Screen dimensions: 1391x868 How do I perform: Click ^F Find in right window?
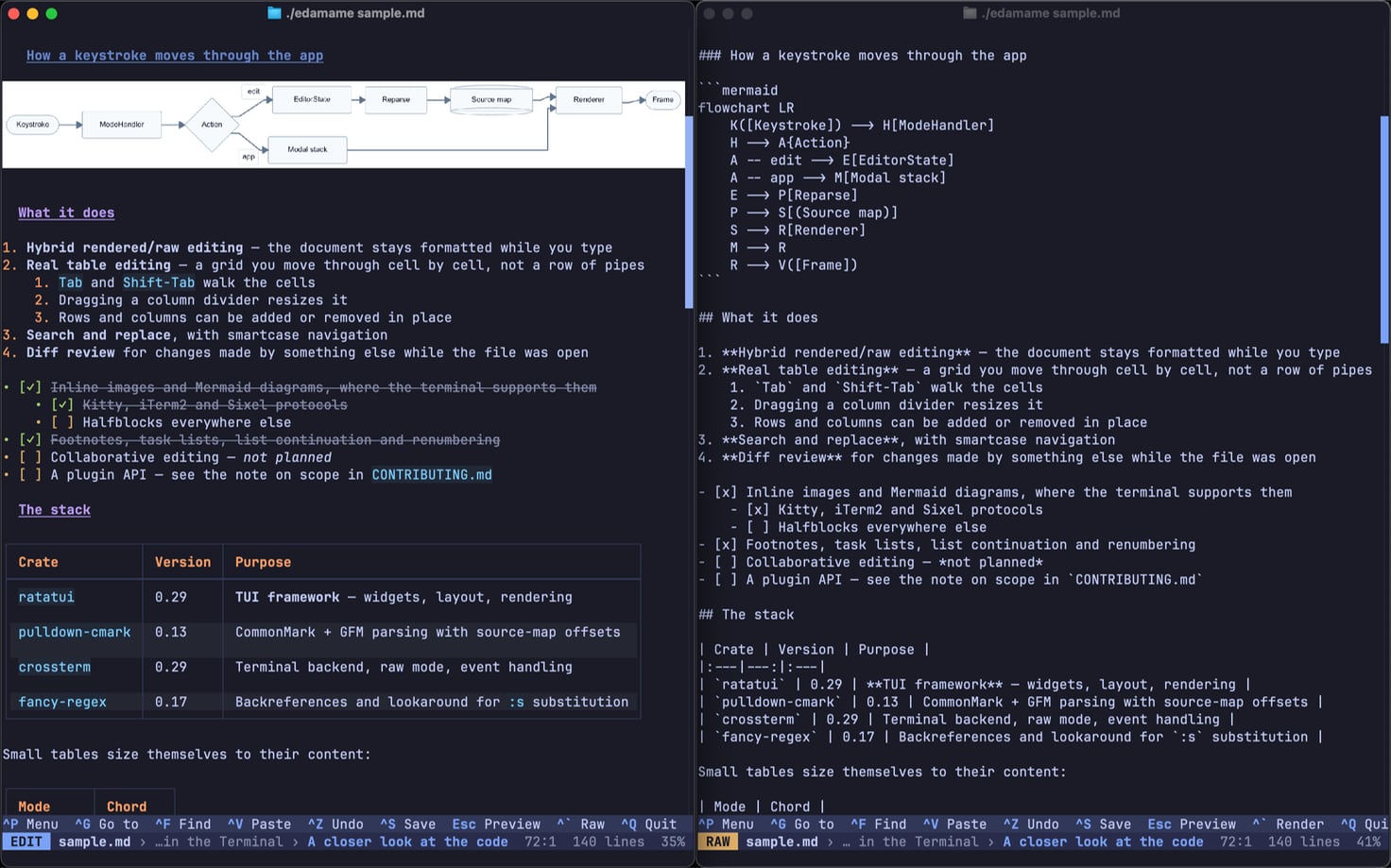[879, 825]
